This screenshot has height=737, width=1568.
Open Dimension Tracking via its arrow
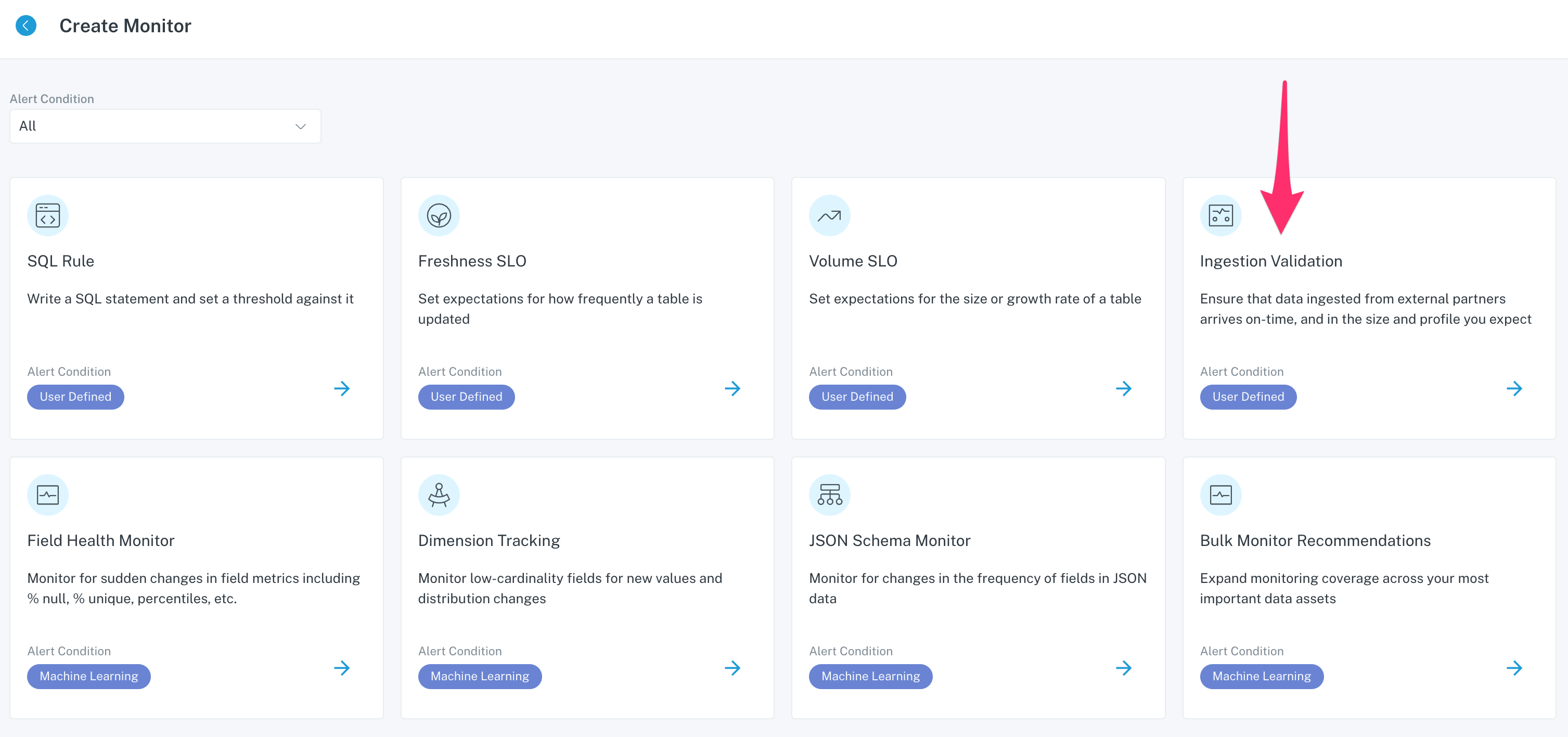(x=732, y=668)
